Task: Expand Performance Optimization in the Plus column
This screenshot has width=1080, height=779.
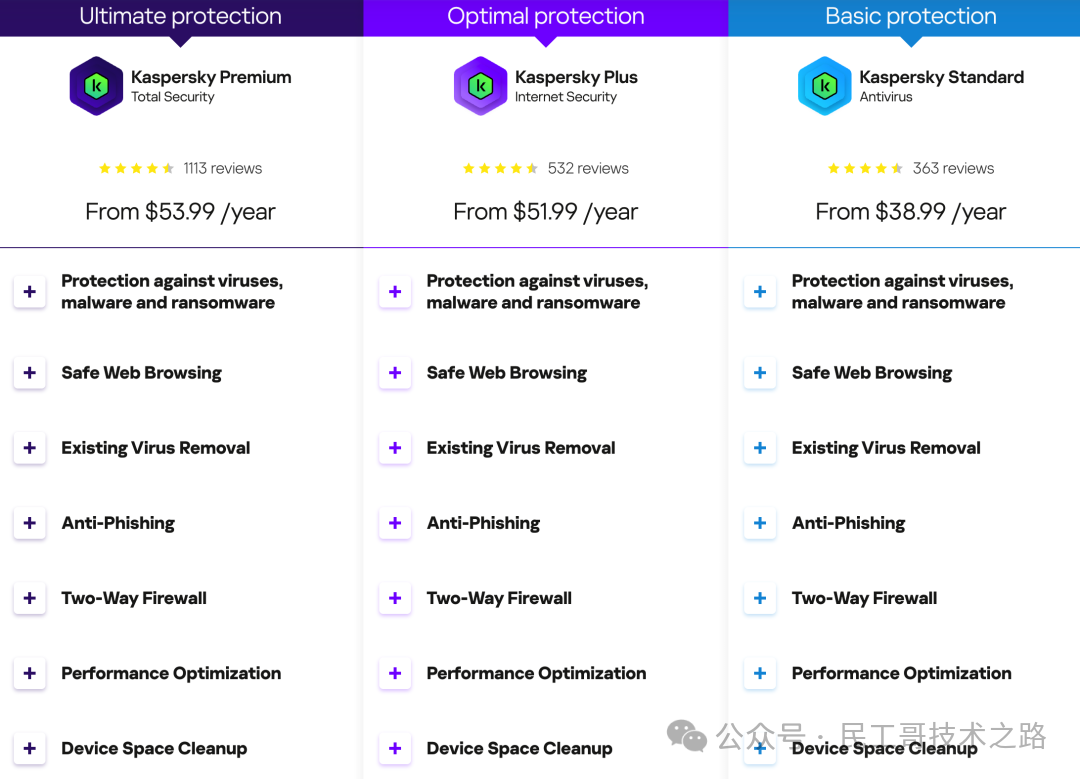Action: [395, 673]
